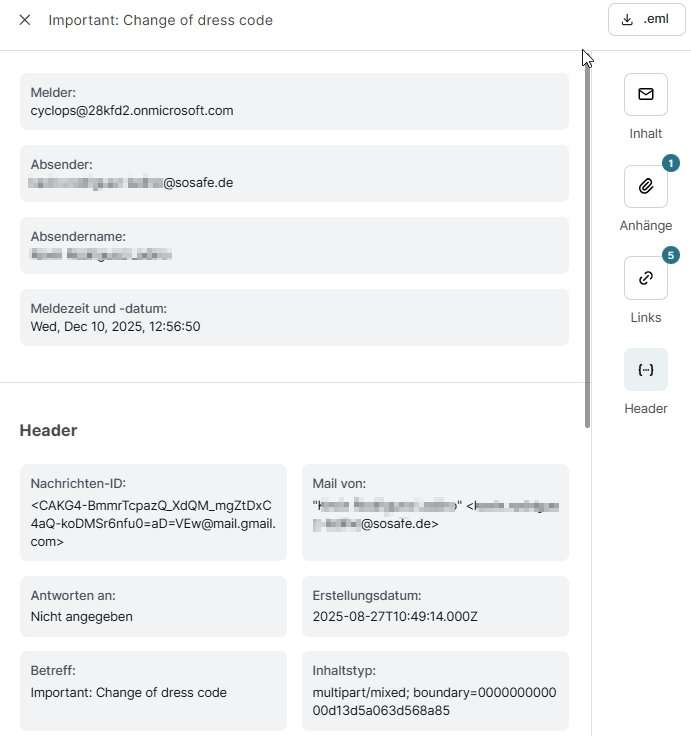The width and height of the screenshot is (691, 736).
Task: Open the Anhänge paperclip icon
Action: point(646,186)
